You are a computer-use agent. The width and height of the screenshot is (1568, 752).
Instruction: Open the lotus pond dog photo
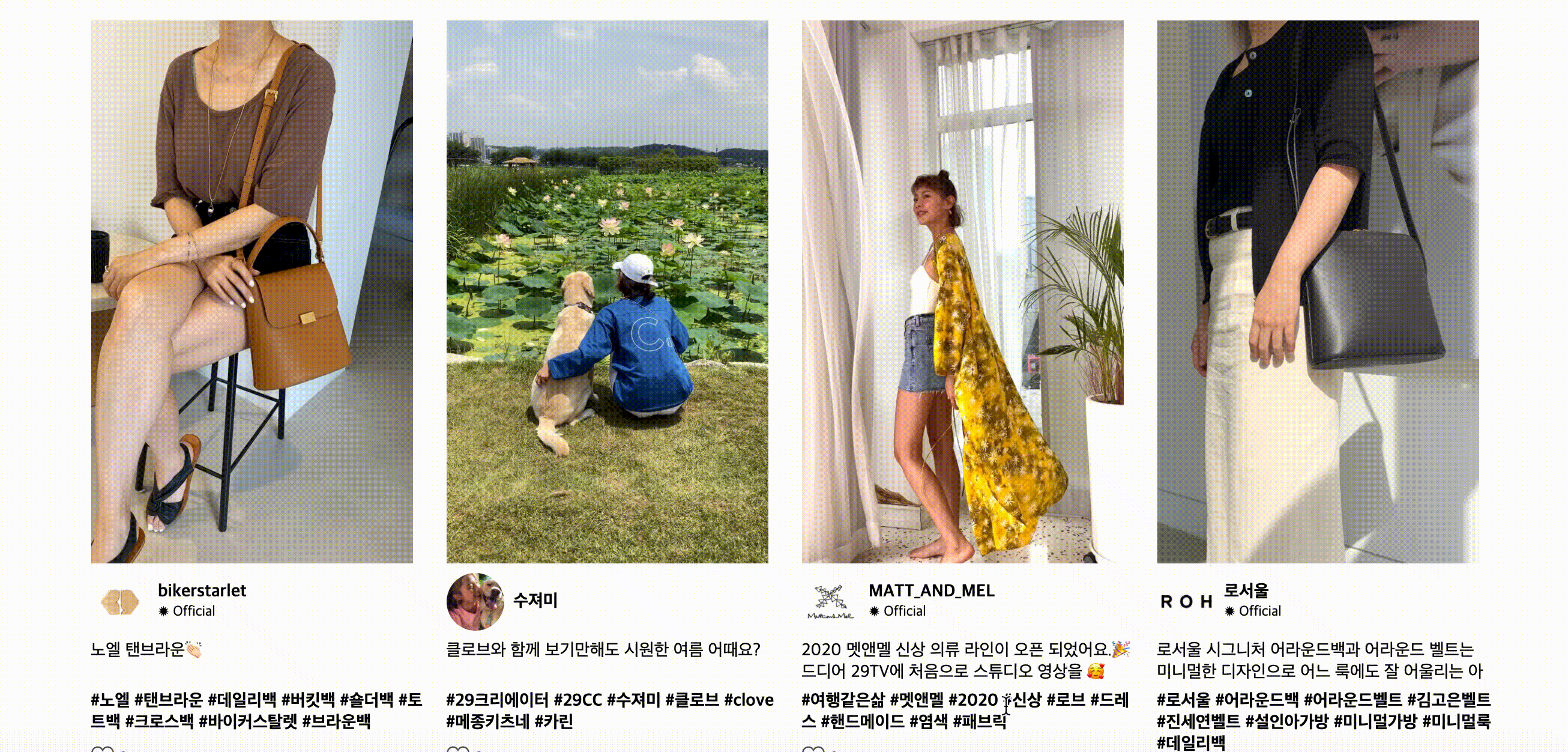[x=608, y=292]
